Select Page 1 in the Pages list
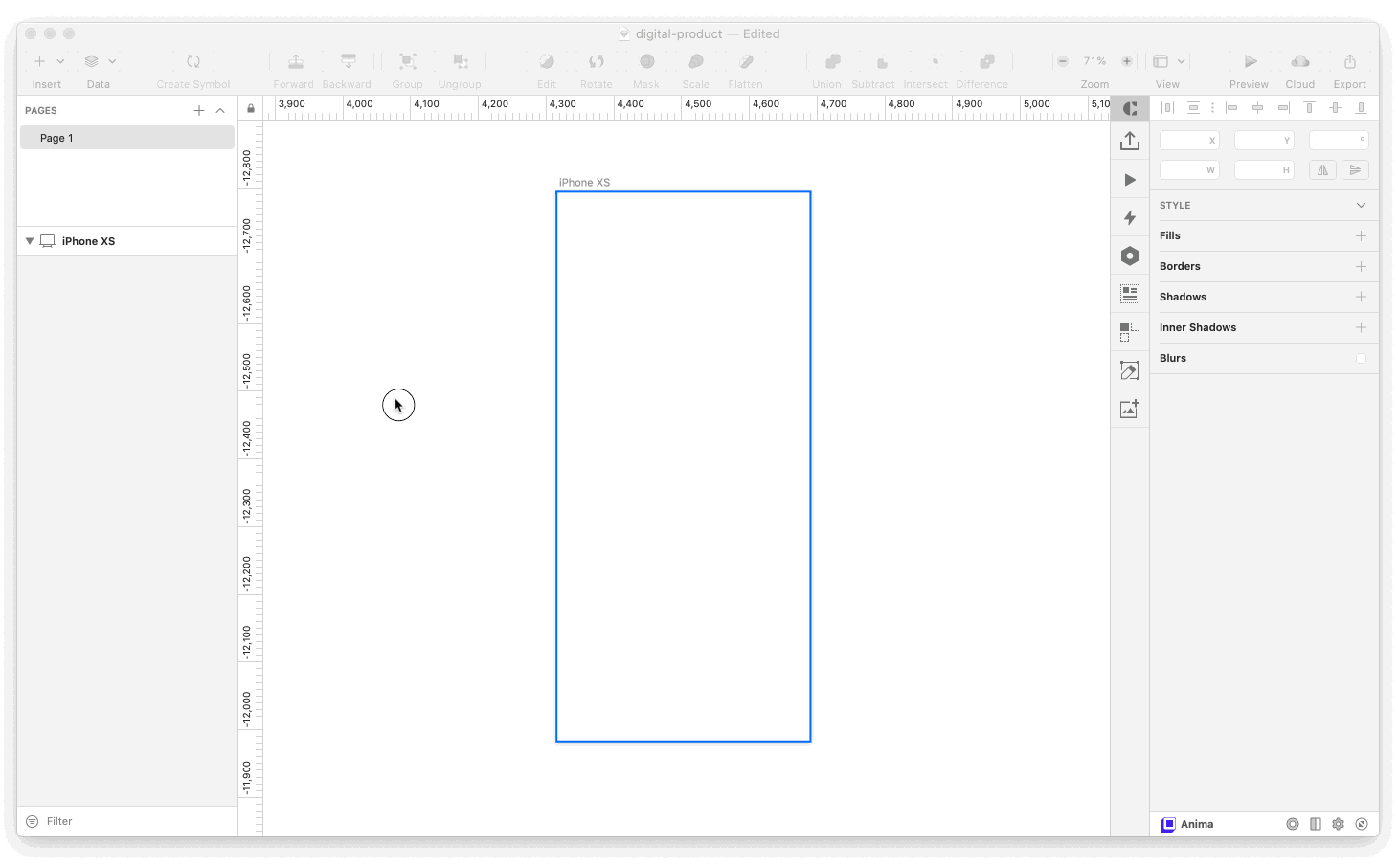The width and height of the screenshot is (1398, 868). [x=56, y=137]
